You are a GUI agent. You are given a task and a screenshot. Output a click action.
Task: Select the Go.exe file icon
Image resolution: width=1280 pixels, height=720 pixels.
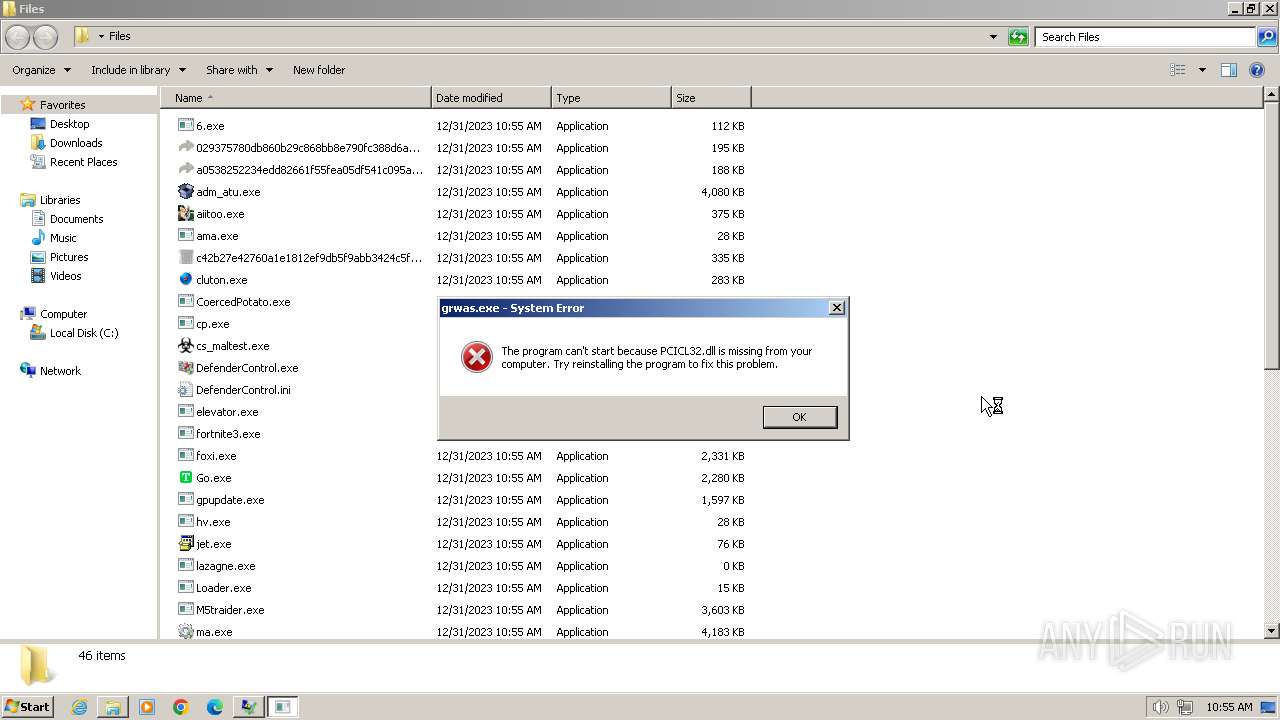click(185, 478)
